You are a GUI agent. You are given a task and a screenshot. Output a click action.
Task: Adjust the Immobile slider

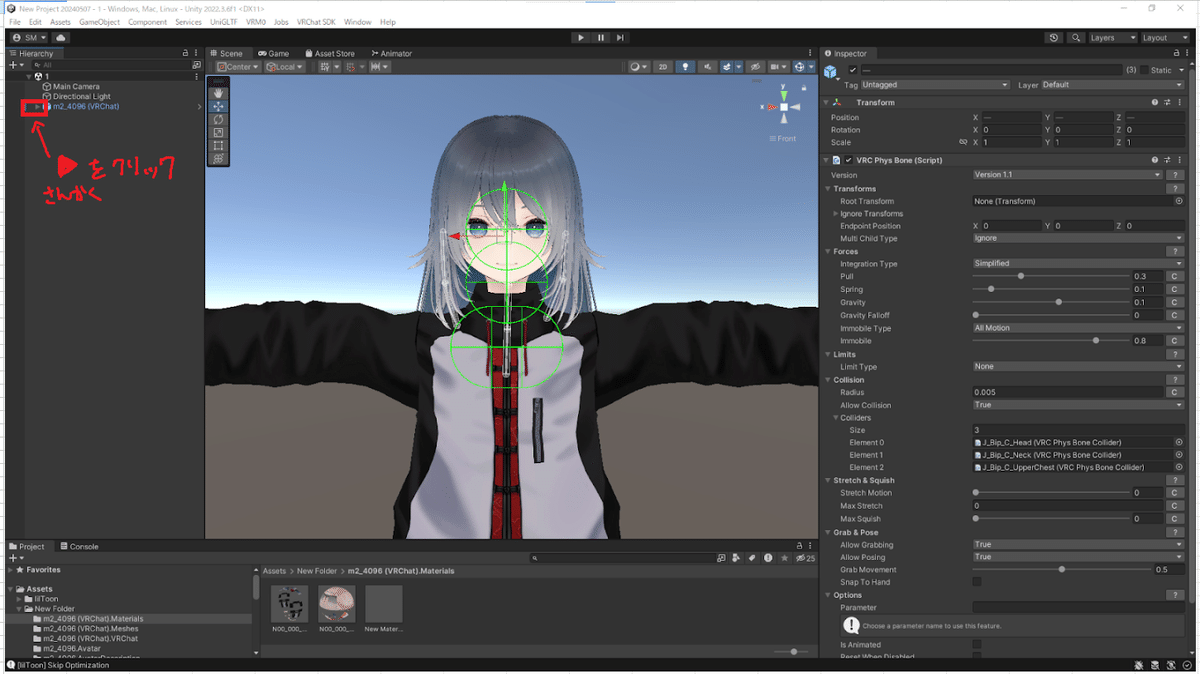pos(1050,341)
